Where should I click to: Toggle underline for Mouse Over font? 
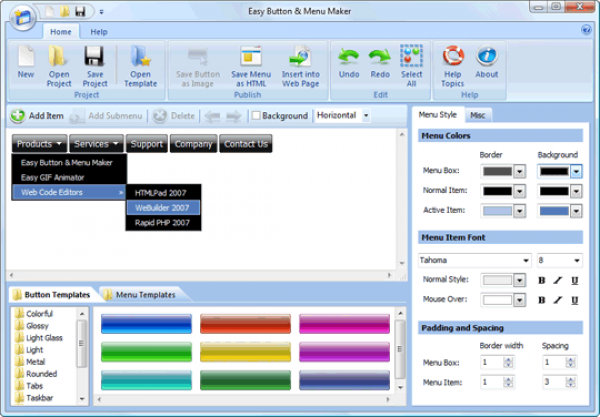[575, 298]
